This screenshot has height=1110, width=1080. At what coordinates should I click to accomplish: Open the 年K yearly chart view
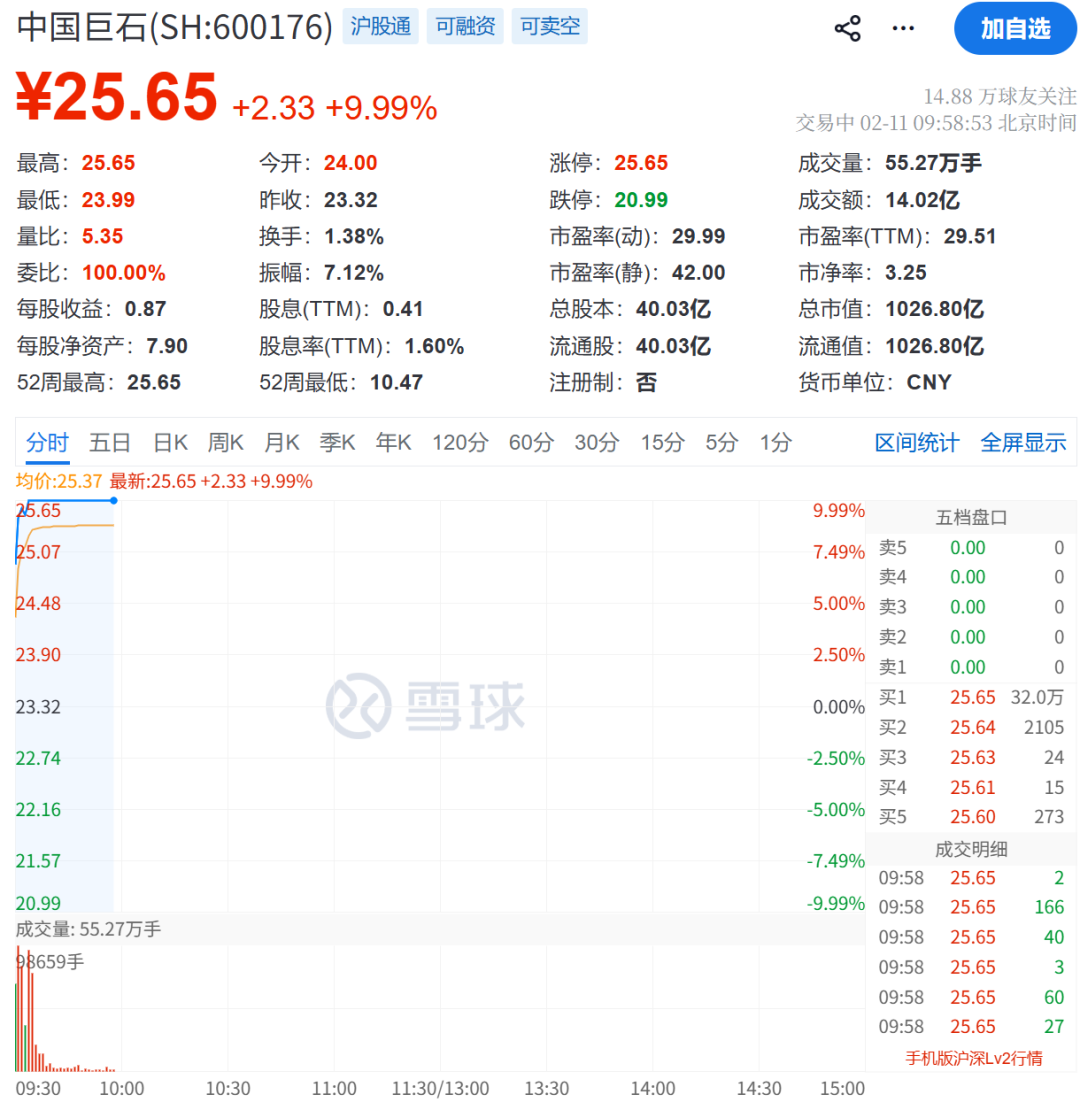click(393, 443)
